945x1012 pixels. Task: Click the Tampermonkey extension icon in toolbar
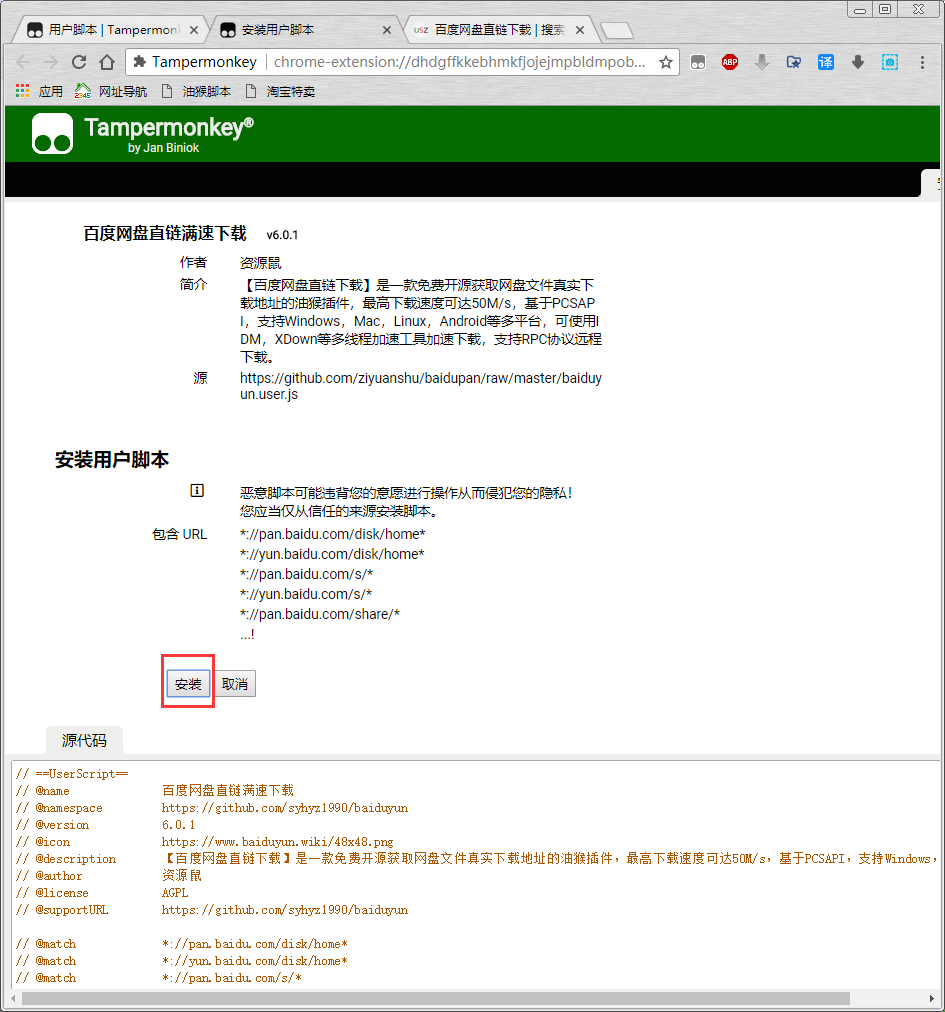tap(698, 62)
